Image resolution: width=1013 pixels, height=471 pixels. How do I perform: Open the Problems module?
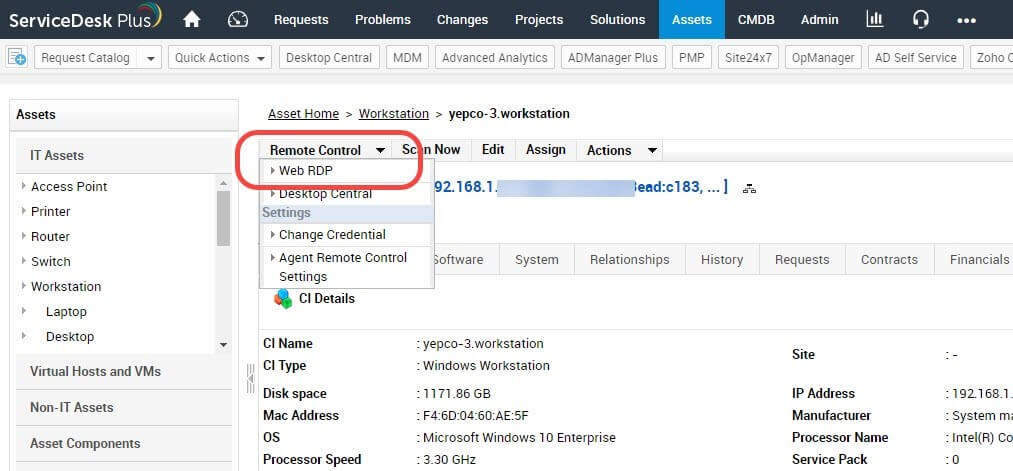382,19
